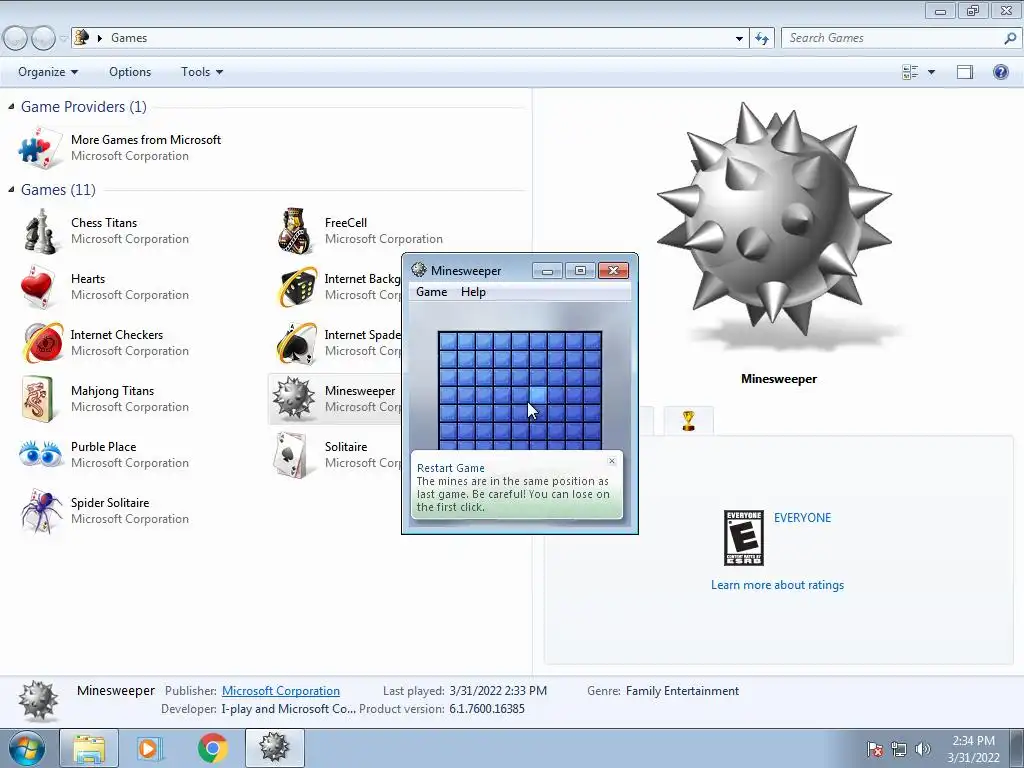Open Game menu in Minesweeper
Image resolution: width=1024 pixels, height=768 pixels.
432,292
